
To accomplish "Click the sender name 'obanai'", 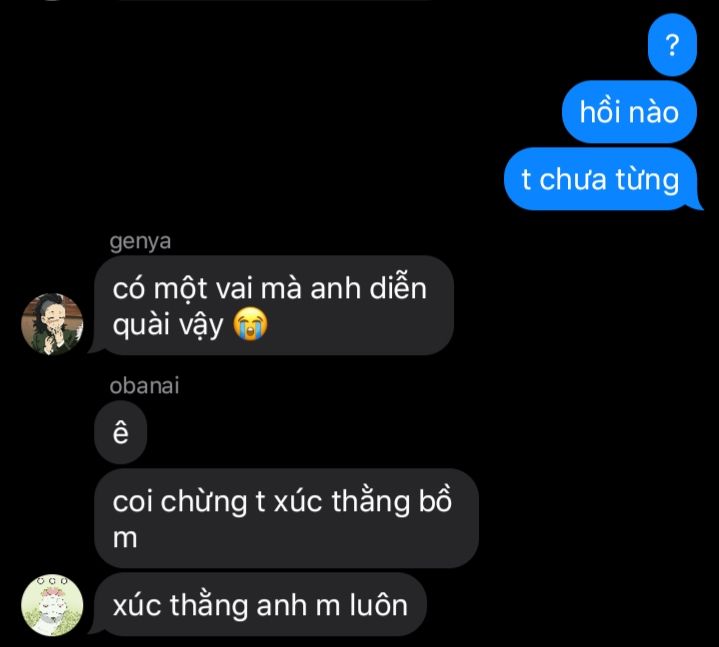I will [144, 386].
